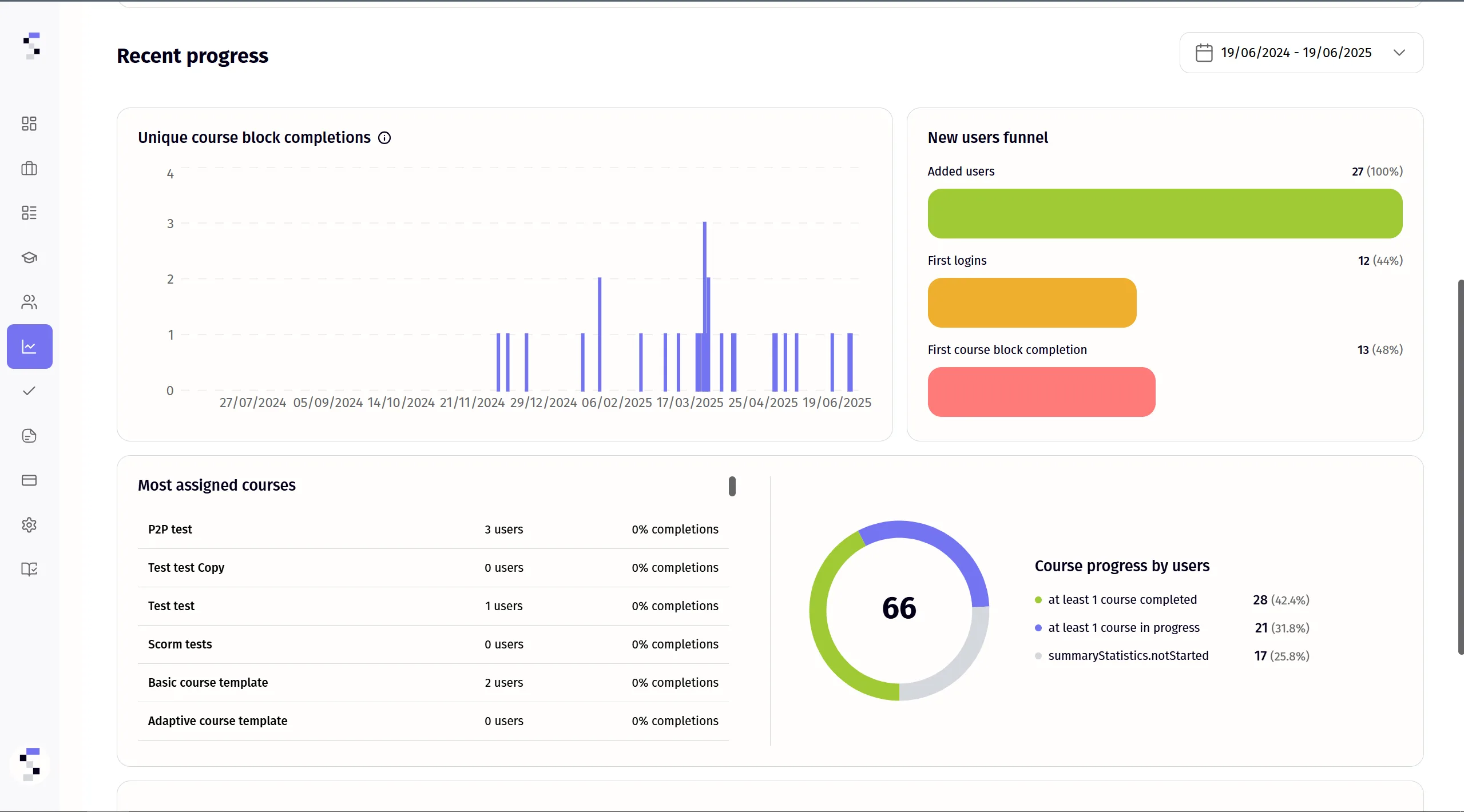Open the credit card billing icon
The image size is (1464, 812).
[29, 480]
